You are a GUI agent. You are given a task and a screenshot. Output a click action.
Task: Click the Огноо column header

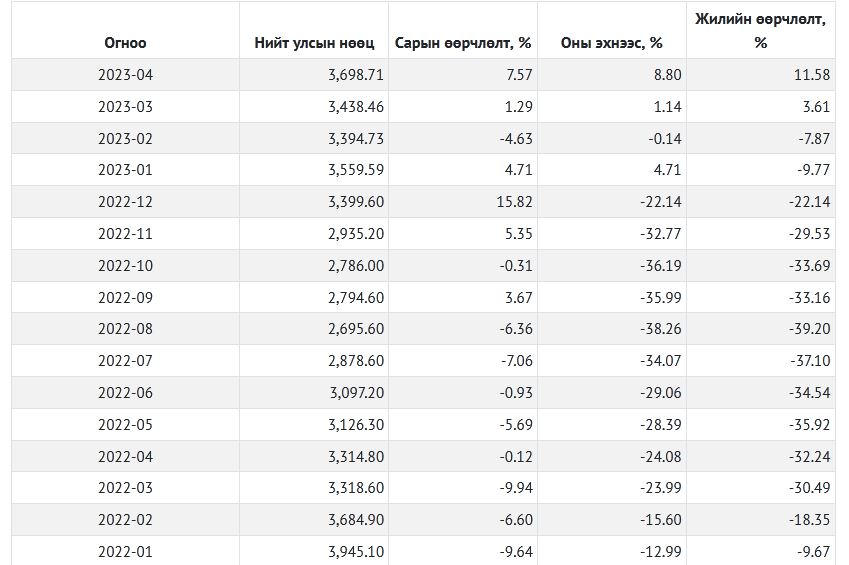tap(125, 43)
